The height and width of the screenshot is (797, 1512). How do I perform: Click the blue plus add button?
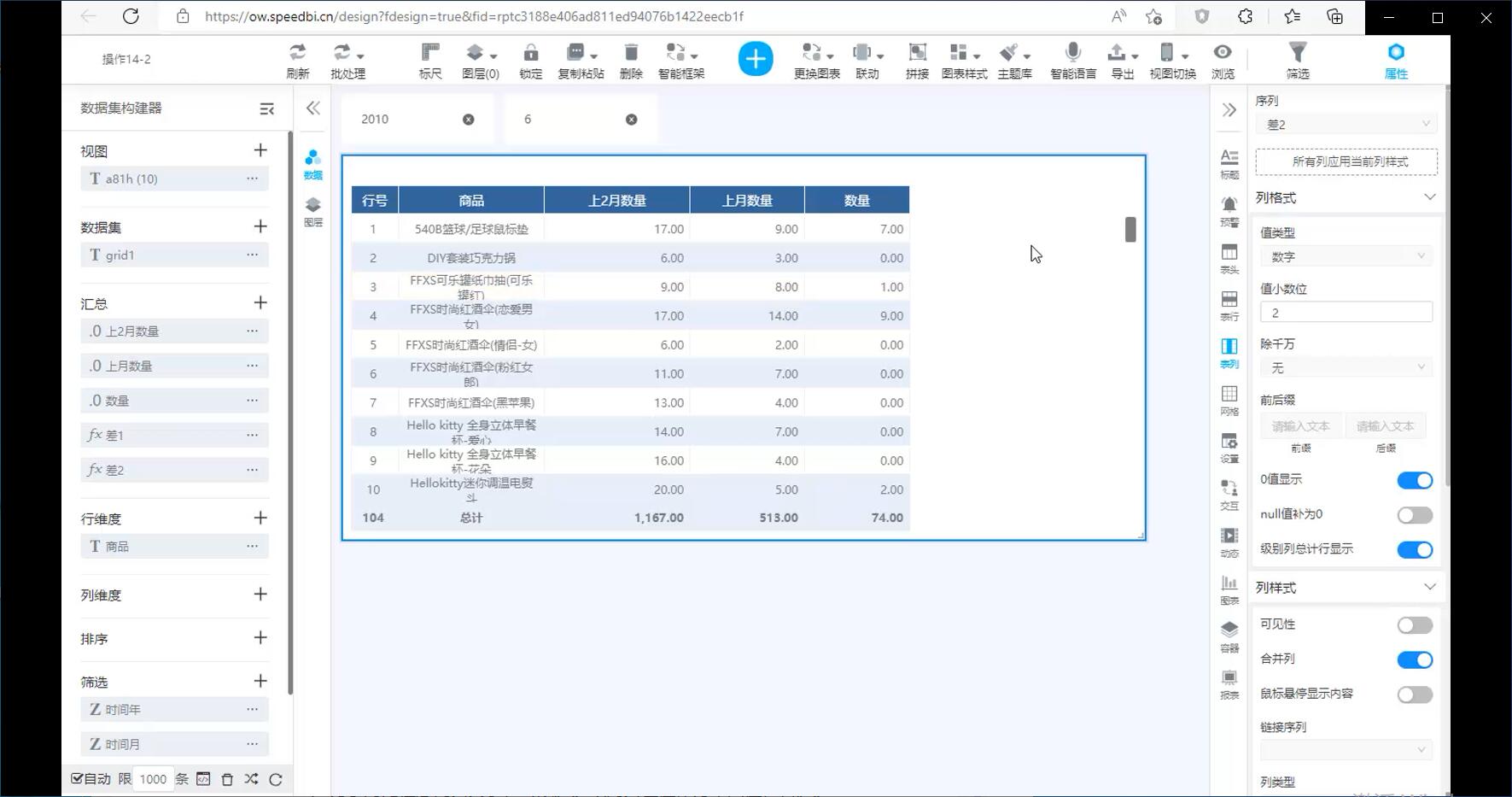coord(755,59)
